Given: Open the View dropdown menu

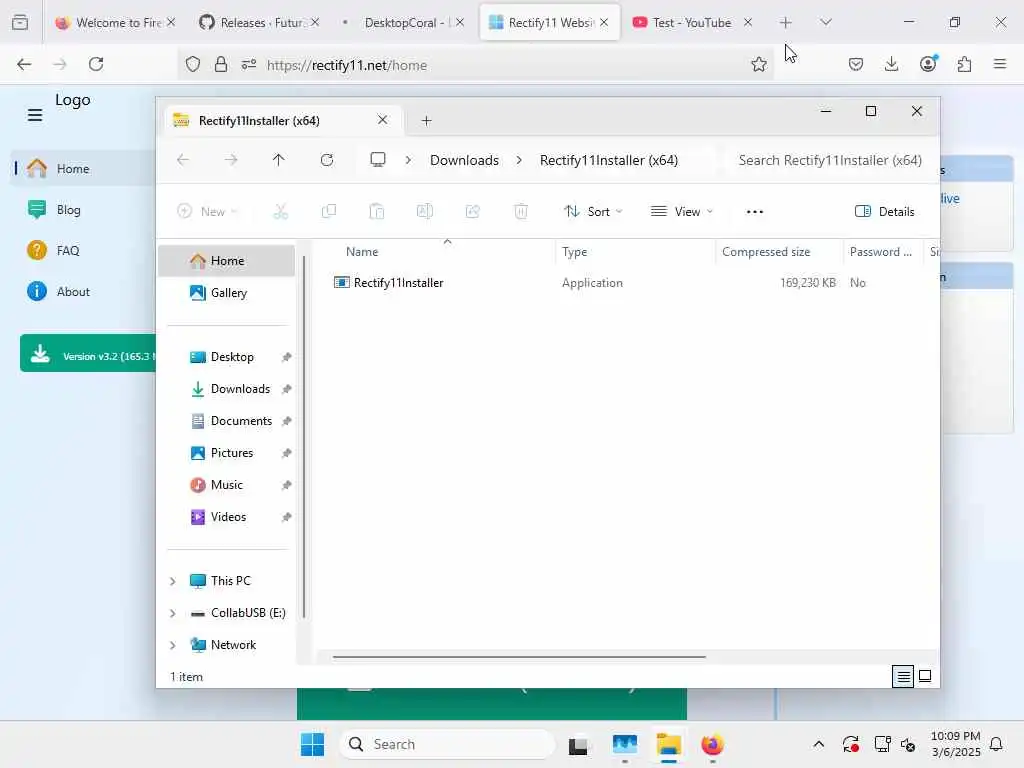Looking at the screenshot, I should 682,212.
